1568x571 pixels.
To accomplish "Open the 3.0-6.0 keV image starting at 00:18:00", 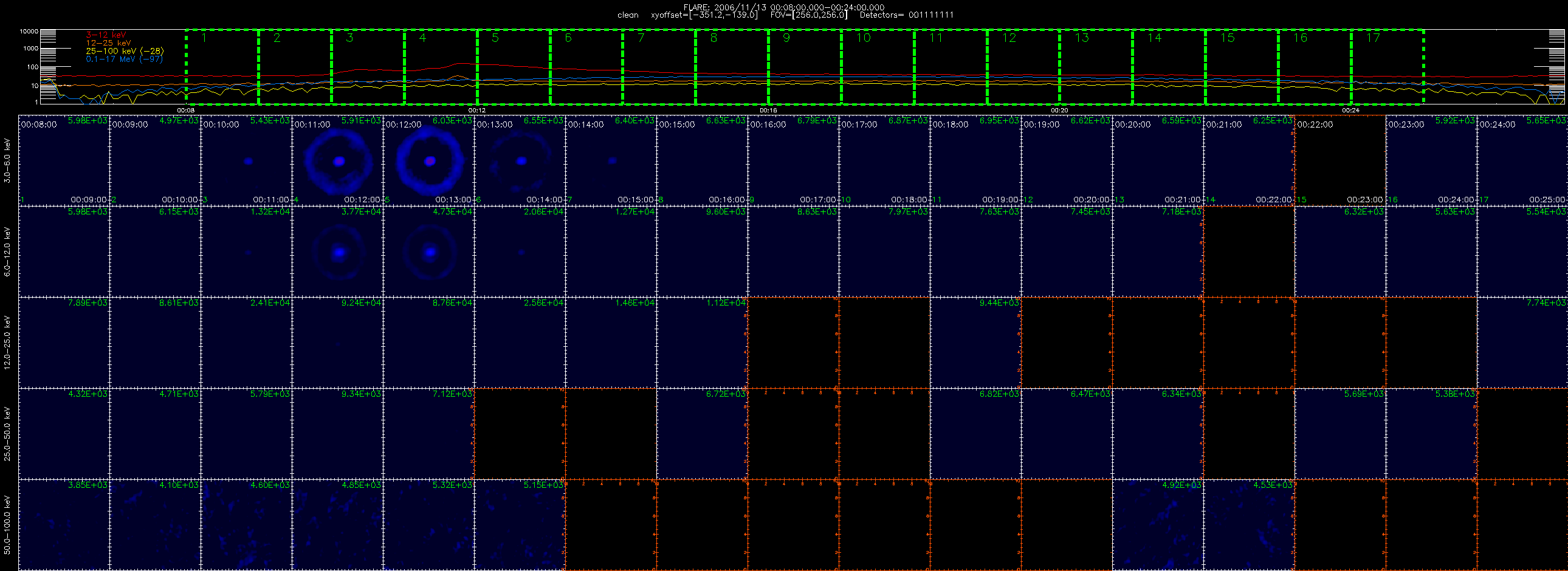I will click(975, 160).
